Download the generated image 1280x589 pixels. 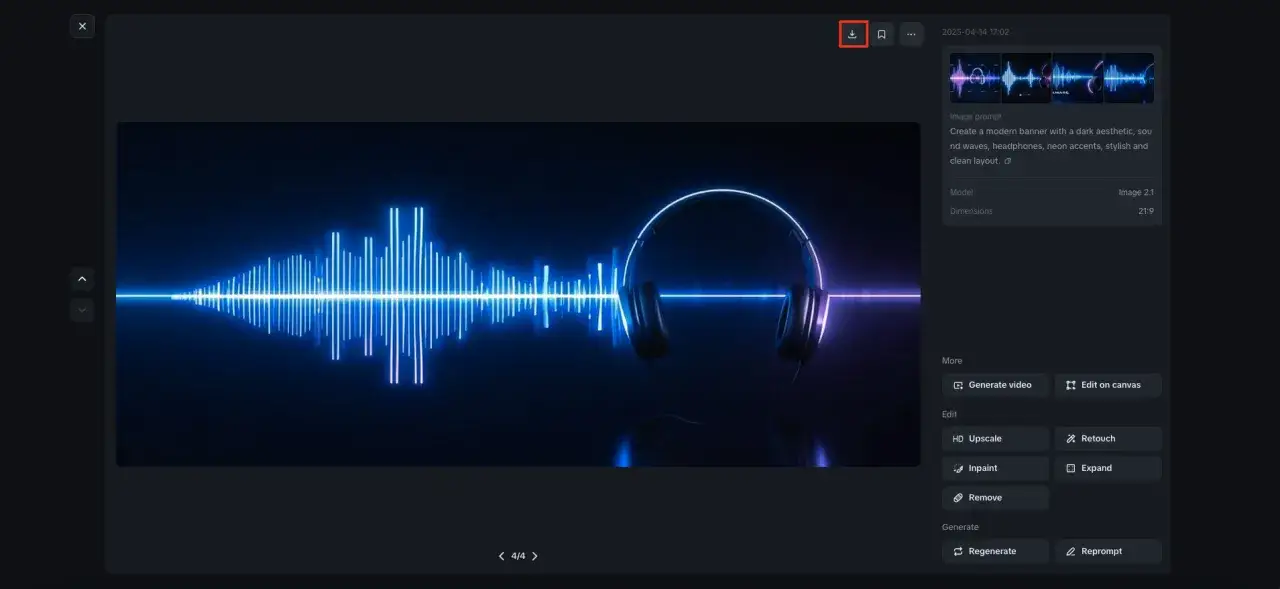851,33
